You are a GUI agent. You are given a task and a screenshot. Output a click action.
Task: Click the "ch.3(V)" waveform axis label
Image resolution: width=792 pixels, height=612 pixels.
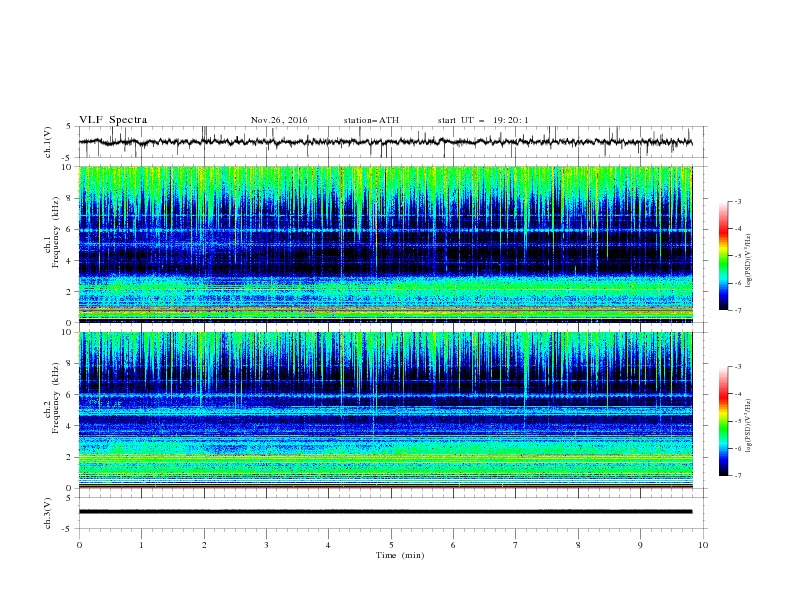pyautogui.click(x=48, y=514)
